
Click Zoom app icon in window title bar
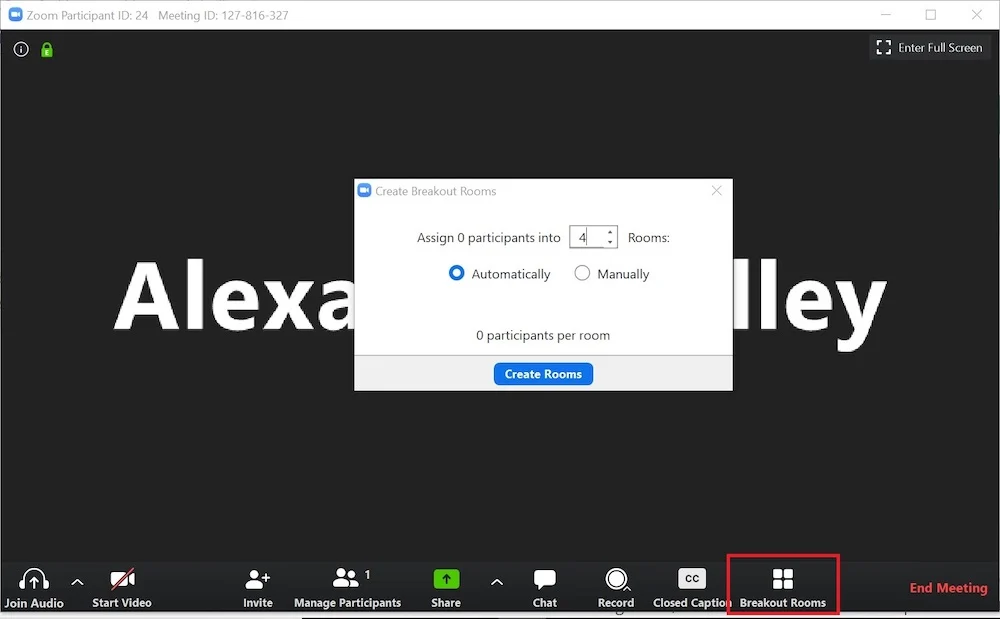(x=15, y=15)
